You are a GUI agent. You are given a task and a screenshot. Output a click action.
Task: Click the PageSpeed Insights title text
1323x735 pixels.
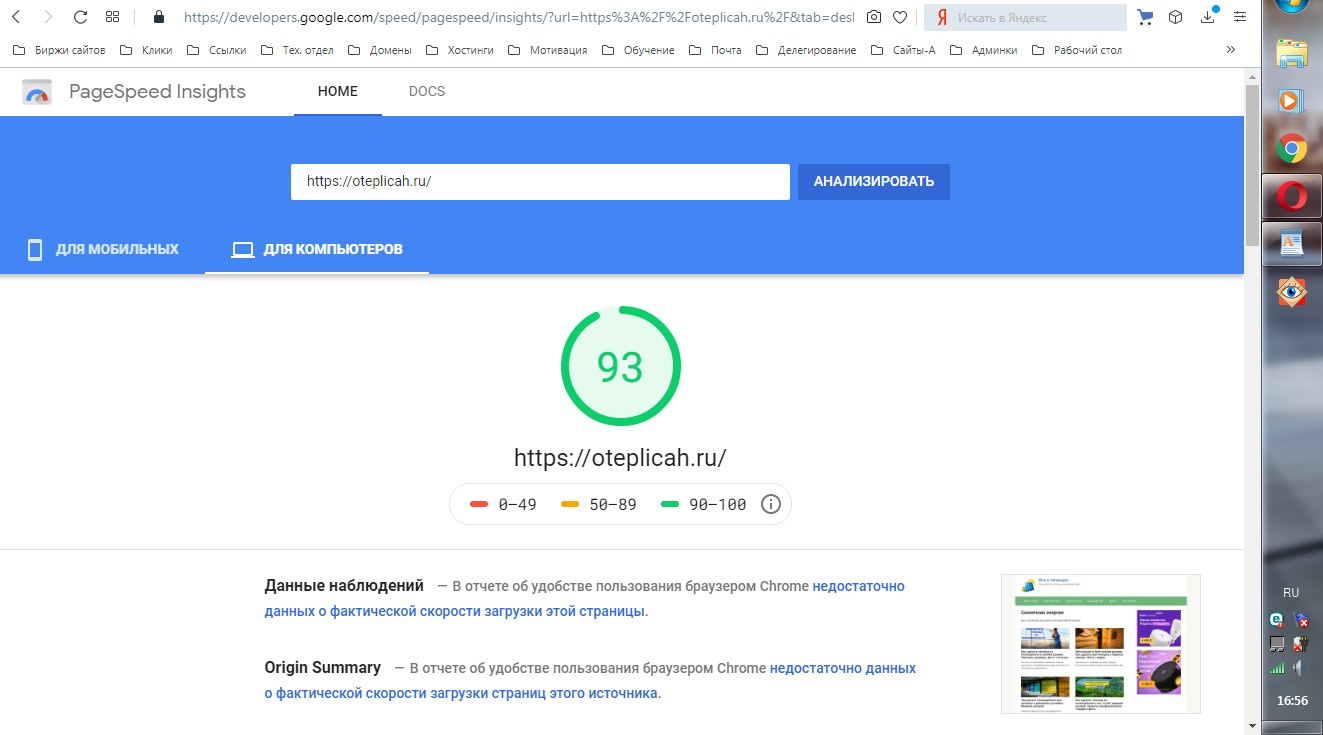pos(157,92)
